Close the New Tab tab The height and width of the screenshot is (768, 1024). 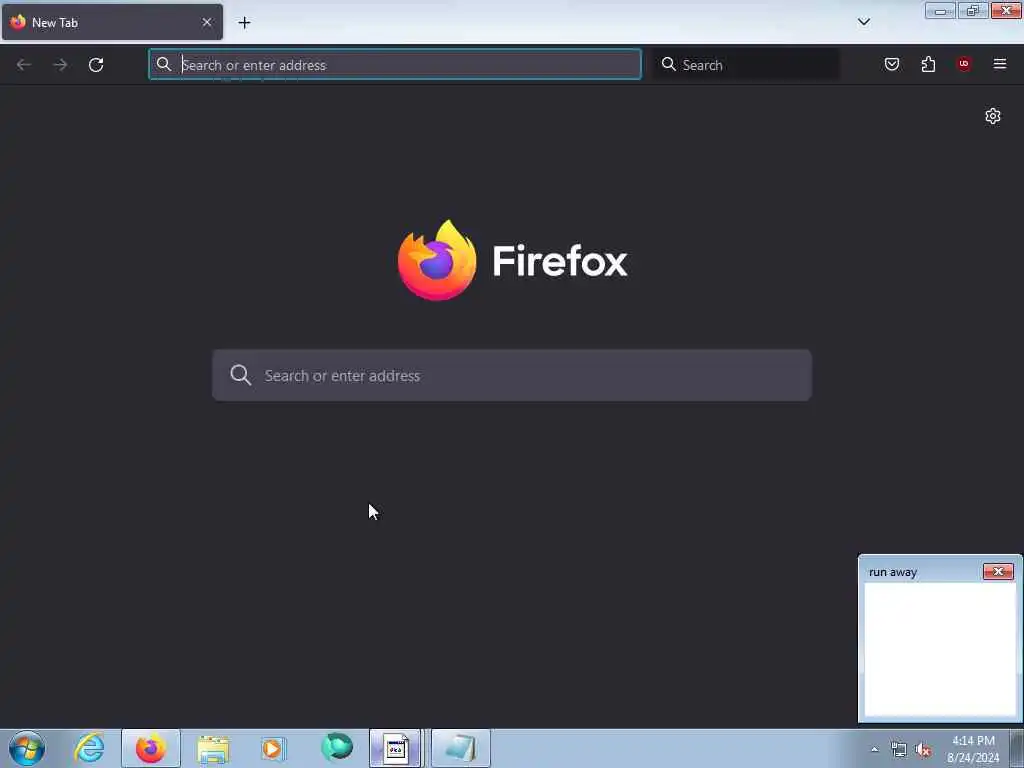click(x=207, y=22)
